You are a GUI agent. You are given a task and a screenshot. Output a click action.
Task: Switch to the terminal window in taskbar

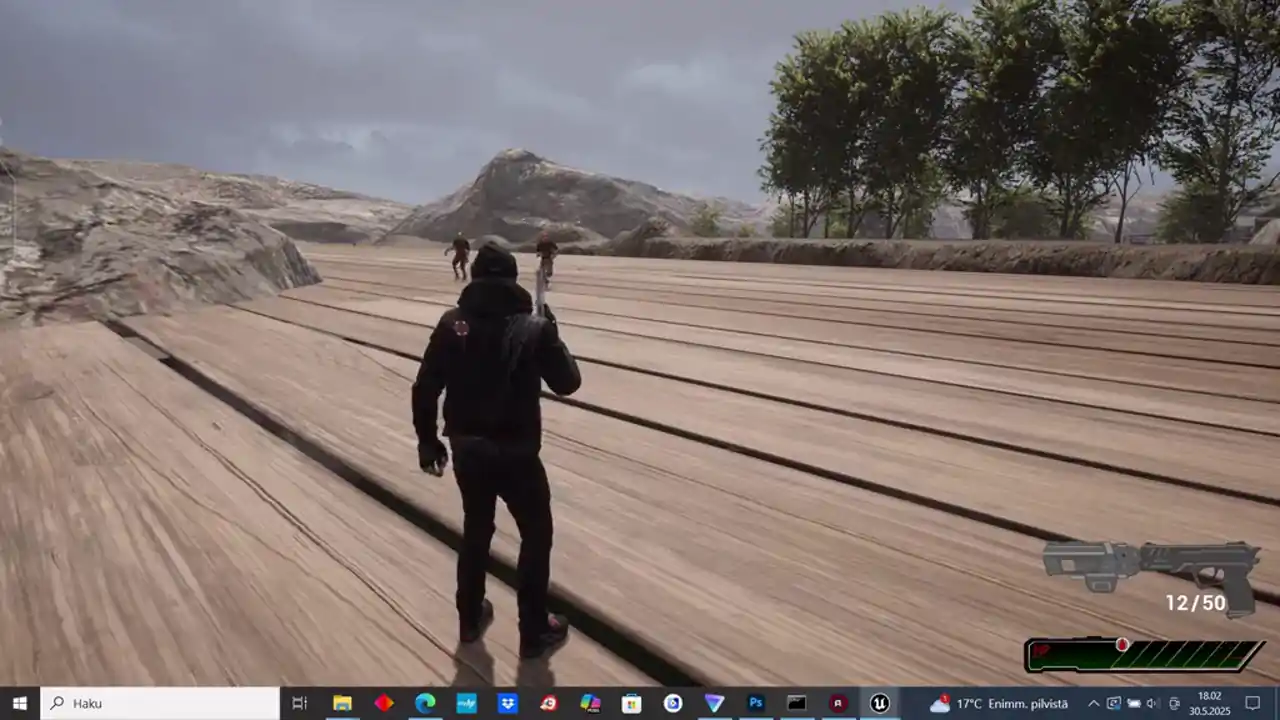(x=797, y=703)
